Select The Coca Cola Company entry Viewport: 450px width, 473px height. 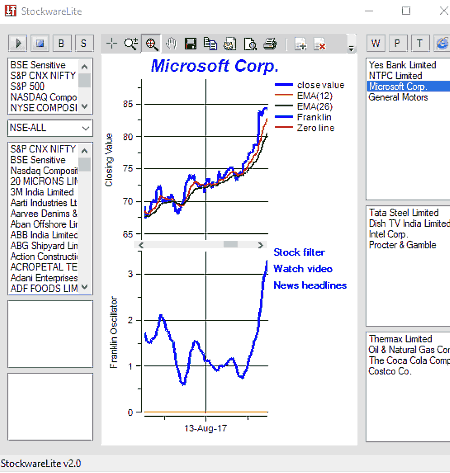pos(409,360)
